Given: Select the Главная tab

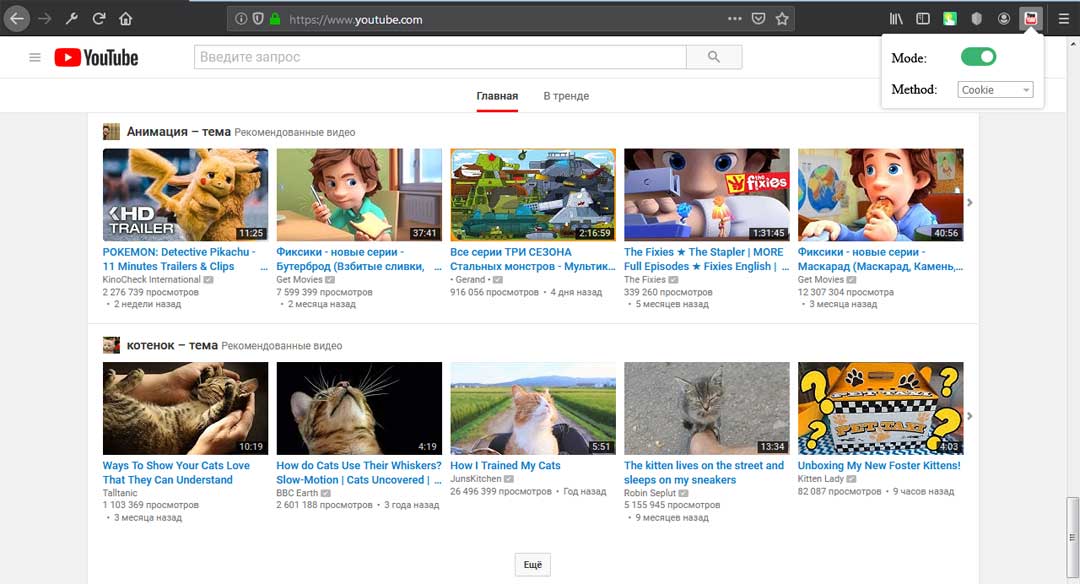Looking at the screenshot, I should [x=497, y=96].
